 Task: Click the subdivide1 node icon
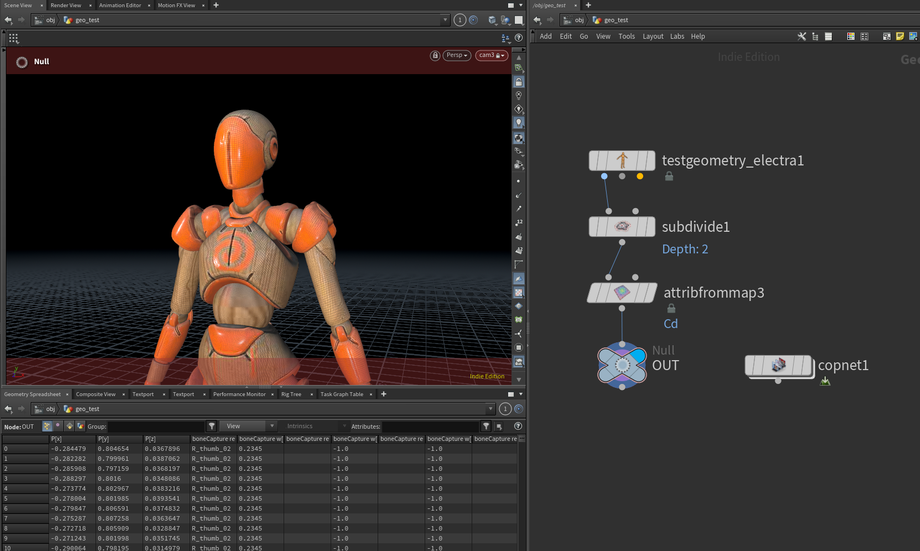coord(622,227)
